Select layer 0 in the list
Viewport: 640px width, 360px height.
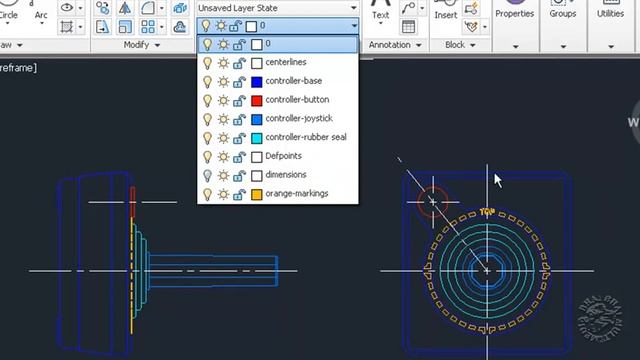278,44
